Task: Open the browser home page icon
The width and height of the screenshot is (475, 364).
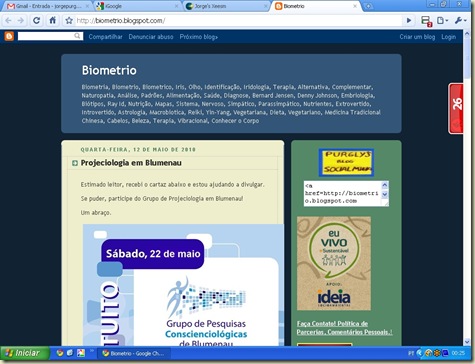Action: (x=53, y=21)
